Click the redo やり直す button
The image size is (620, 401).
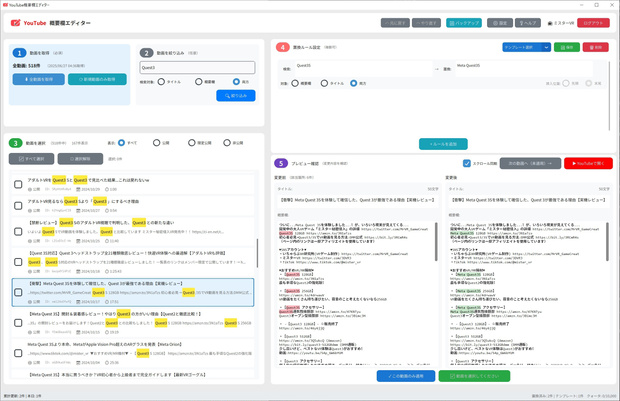426,23
